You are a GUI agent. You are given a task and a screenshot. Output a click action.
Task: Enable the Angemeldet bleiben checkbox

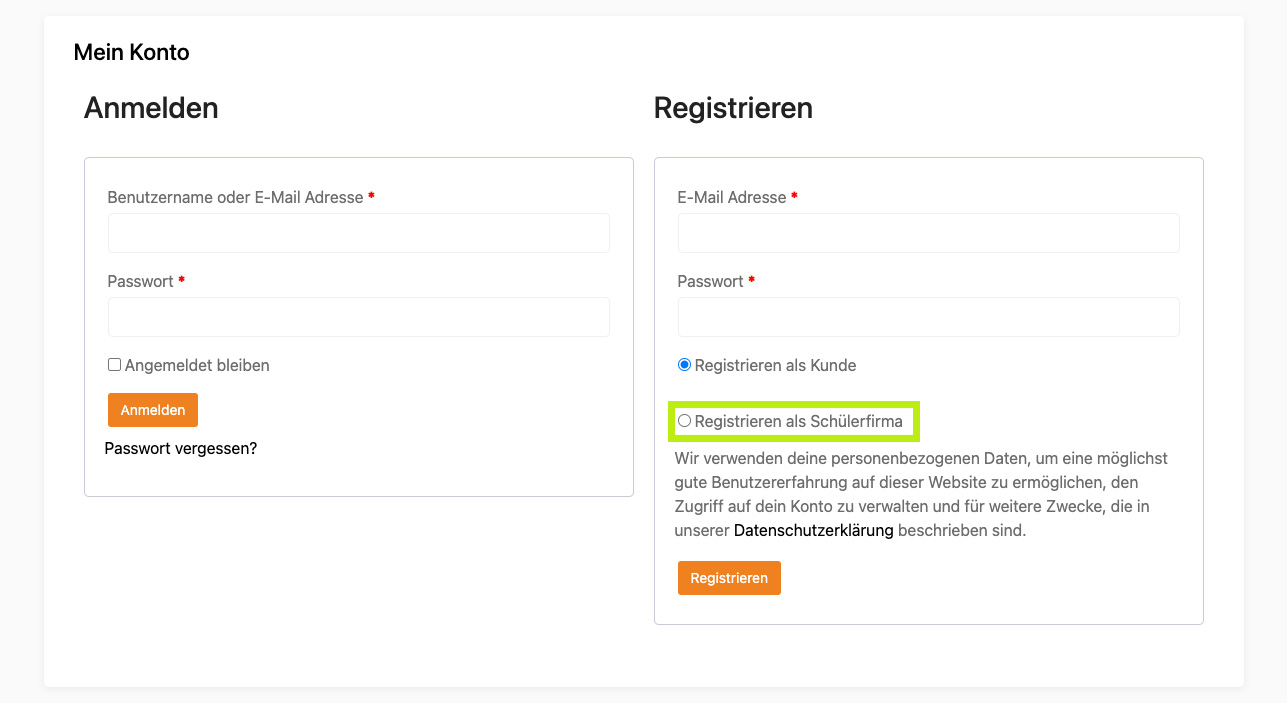pos(115,365)
